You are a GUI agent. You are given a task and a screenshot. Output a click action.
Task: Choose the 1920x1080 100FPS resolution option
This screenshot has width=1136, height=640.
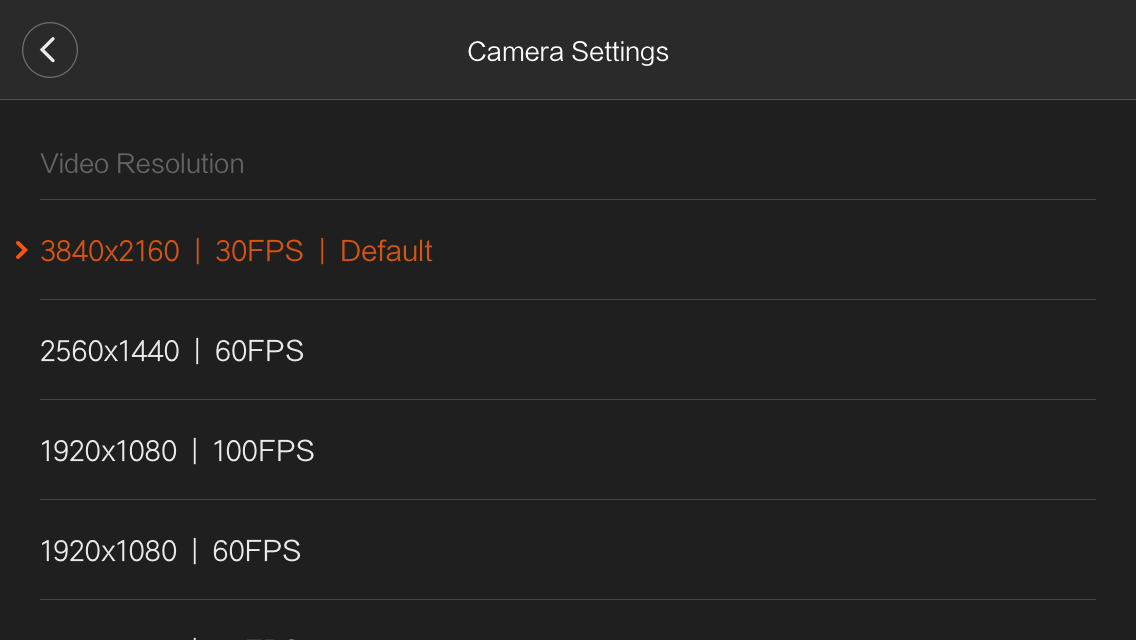click(568, 451)
